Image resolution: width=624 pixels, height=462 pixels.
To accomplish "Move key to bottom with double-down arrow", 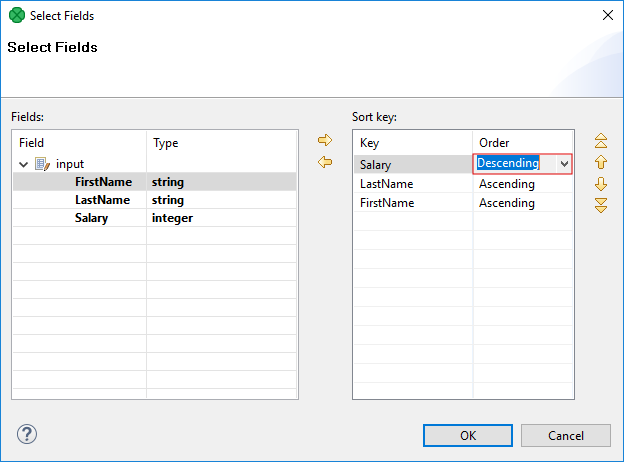I will pos(601,205).
